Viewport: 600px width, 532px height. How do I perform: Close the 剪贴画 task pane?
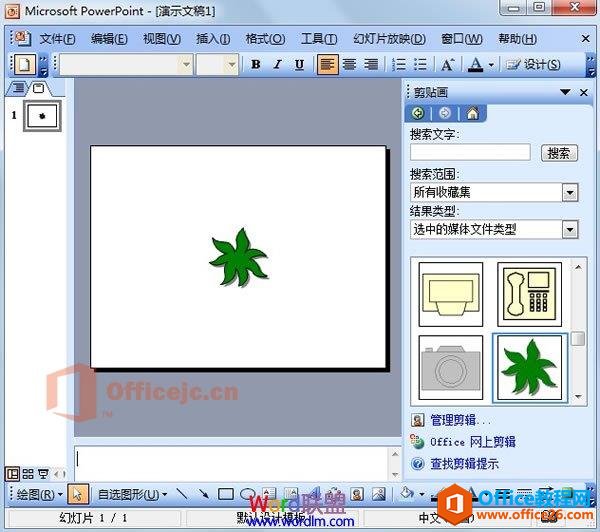pyautogui.click(x=584, y=92)
